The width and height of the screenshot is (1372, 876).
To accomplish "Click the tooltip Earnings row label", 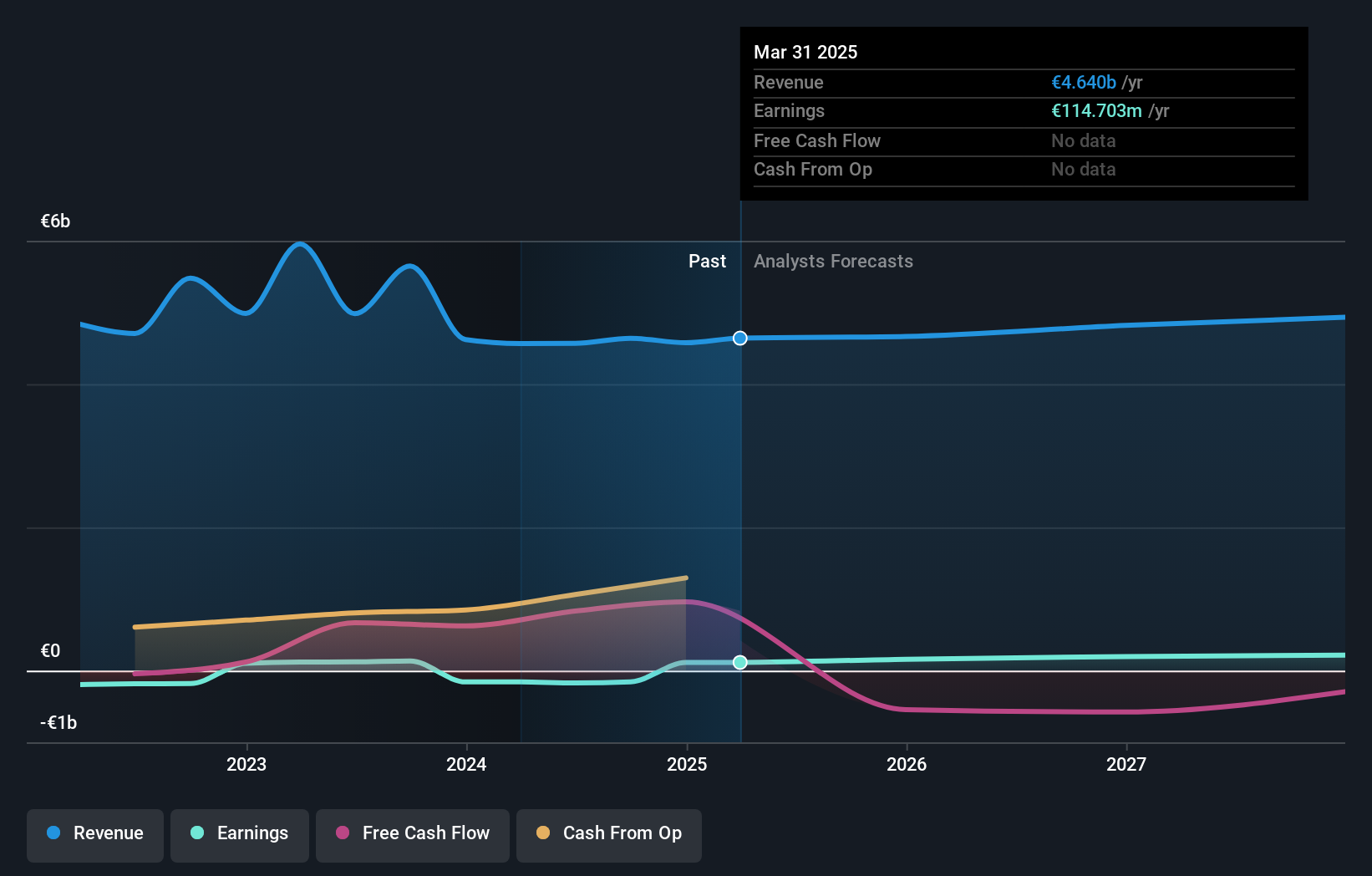I will tap(789, 110).
